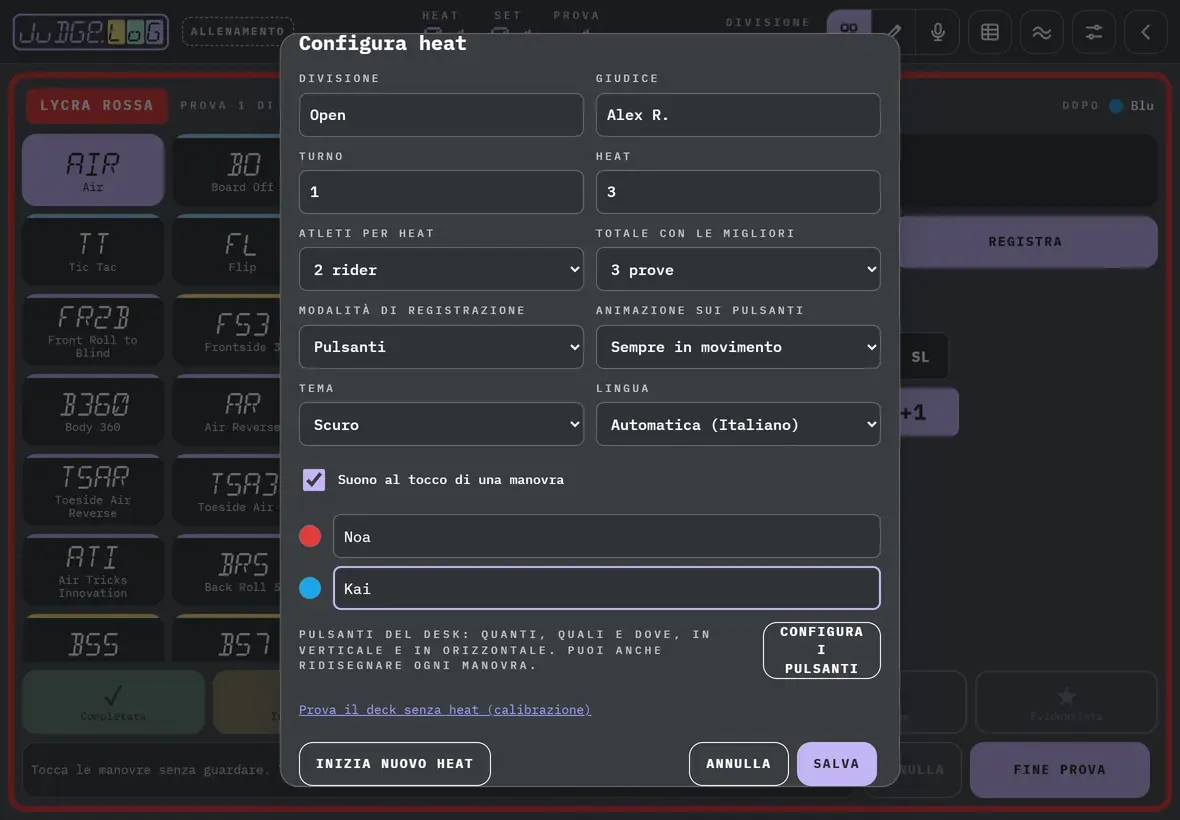This screenshot has height=820, width=1180.
Task: Tap the BS7 maneuver tile
Action: (x=227, y=639)
